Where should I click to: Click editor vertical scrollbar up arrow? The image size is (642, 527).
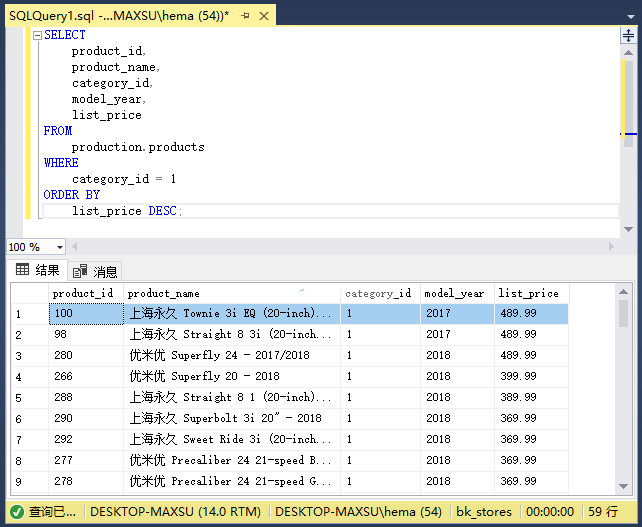point(628,53)
